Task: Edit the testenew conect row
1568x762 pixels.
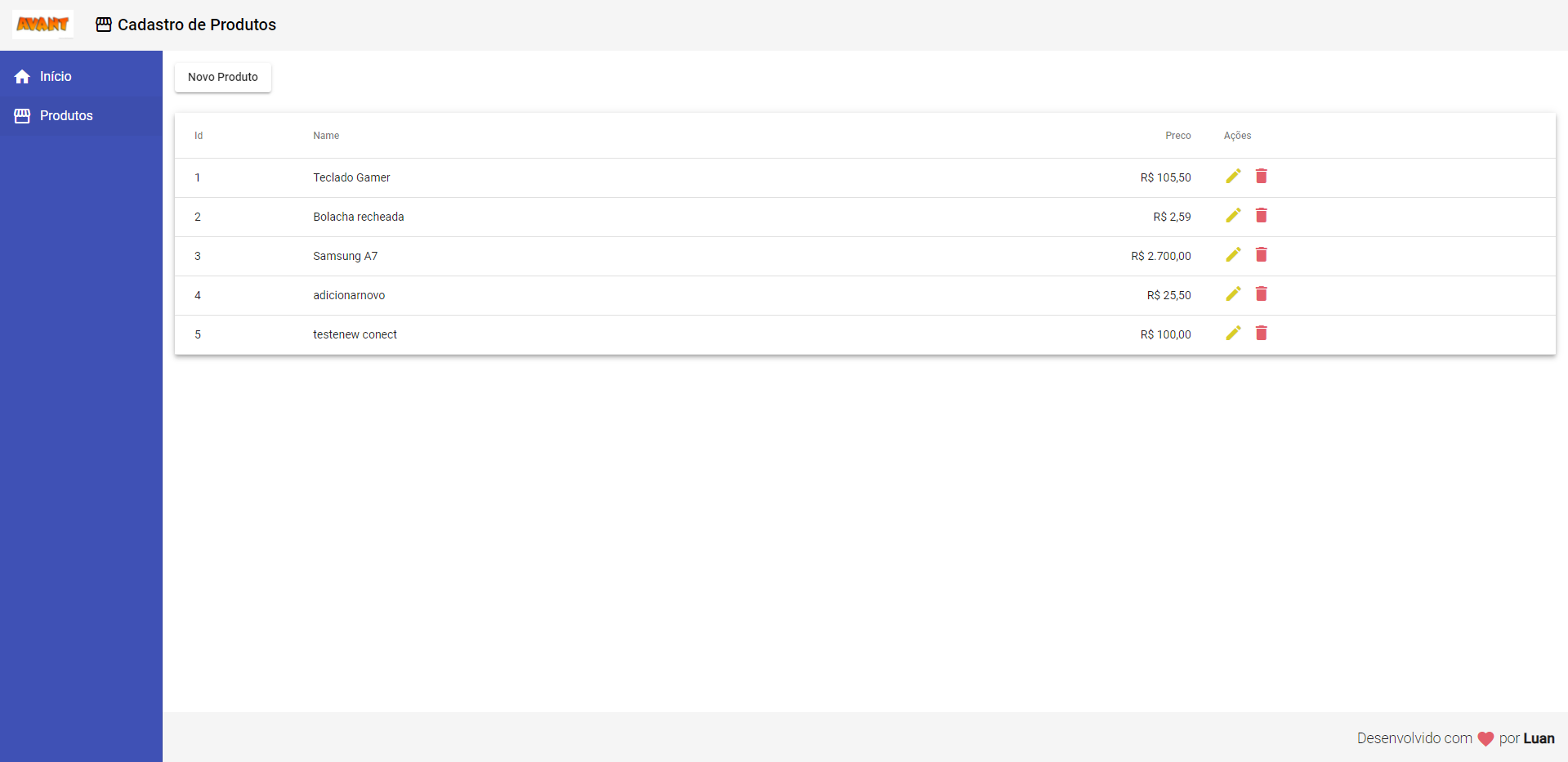Action: (x=1233, y=334)
